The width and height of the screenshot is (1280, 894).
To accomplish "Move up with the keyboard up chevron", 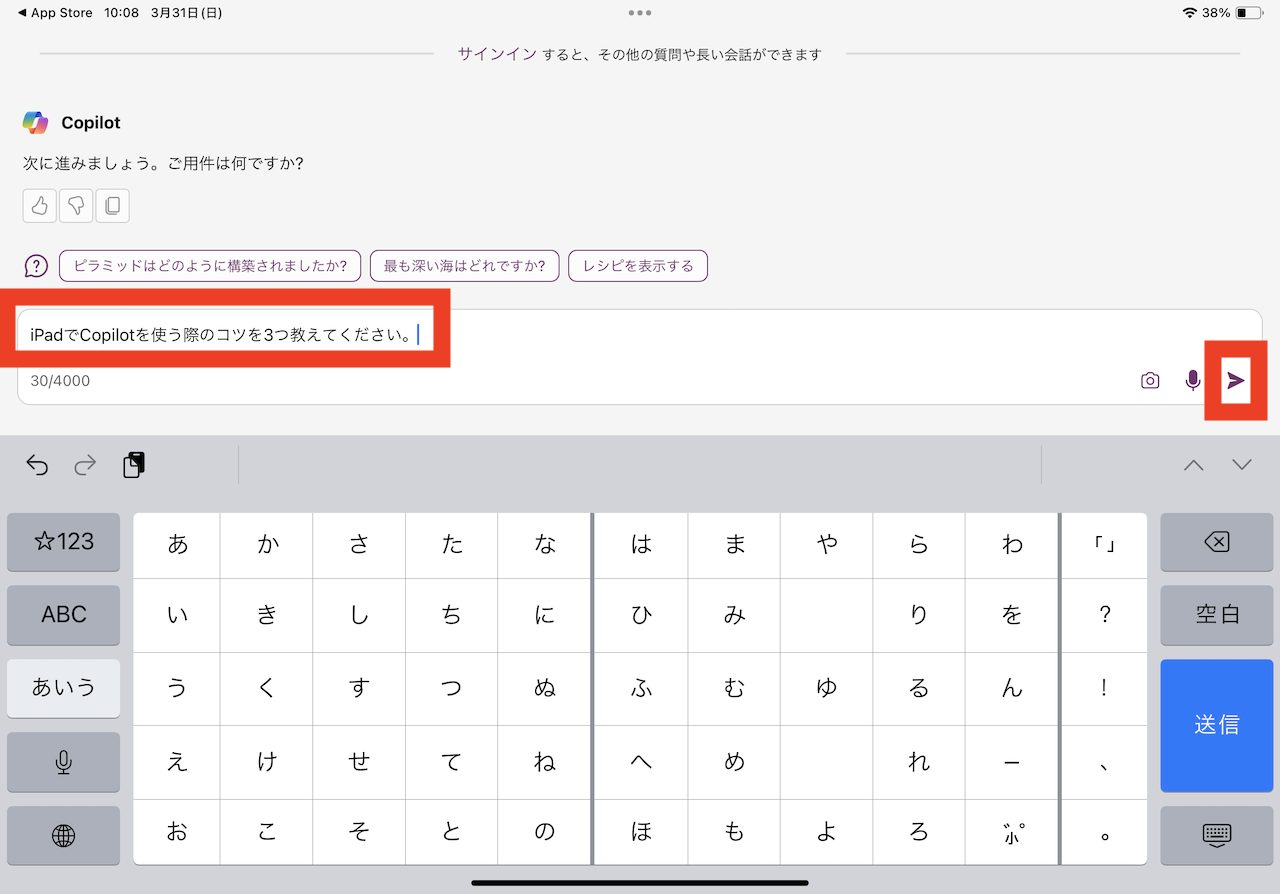I will (1194, 465).
